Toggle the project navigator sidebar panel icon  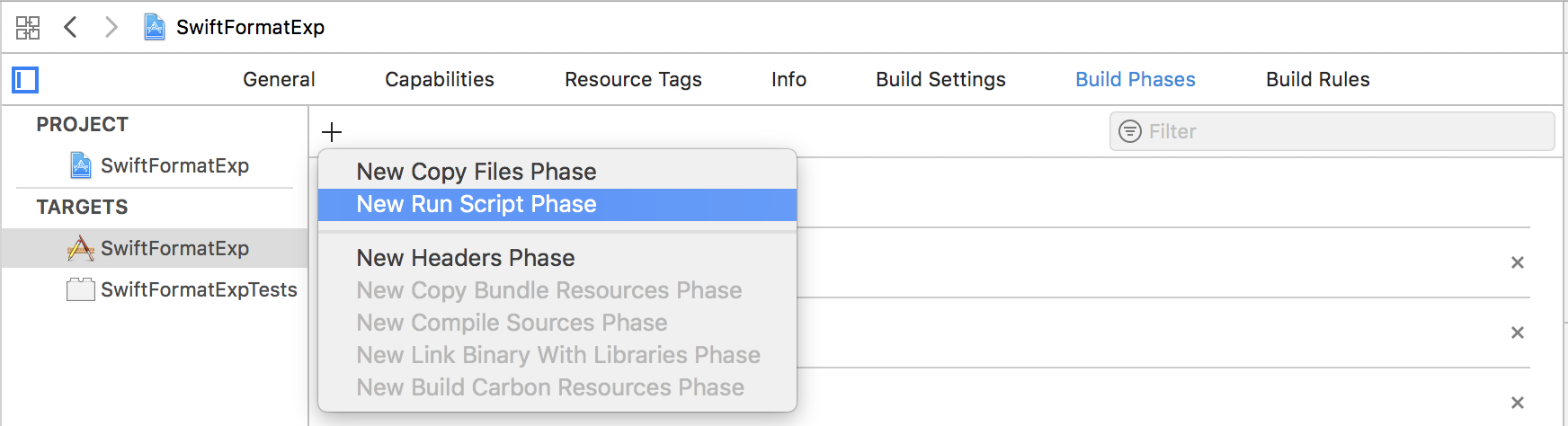point(25,80)
